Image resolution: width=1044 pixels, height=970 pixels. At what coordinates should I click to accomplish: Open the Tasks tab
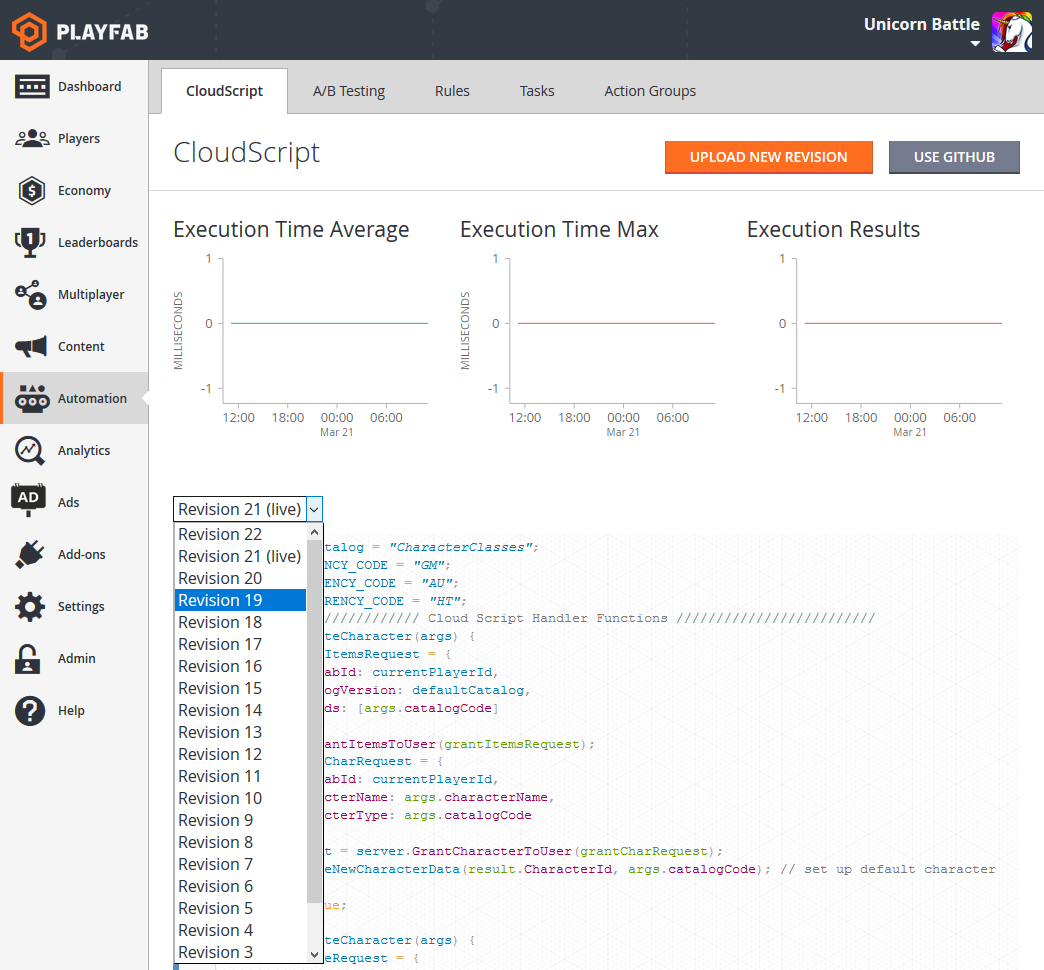point(537,91)
